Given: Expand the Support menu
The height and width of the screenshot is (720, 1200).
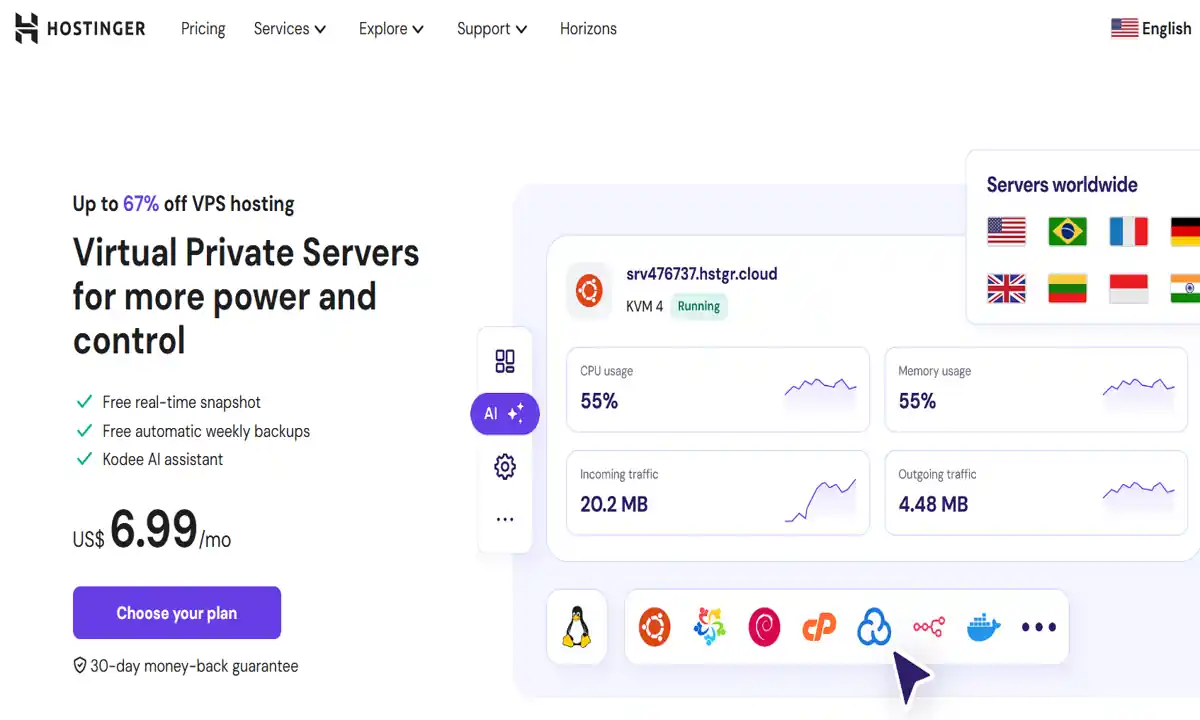Looking at the screenshot, I should click(492, 29).
